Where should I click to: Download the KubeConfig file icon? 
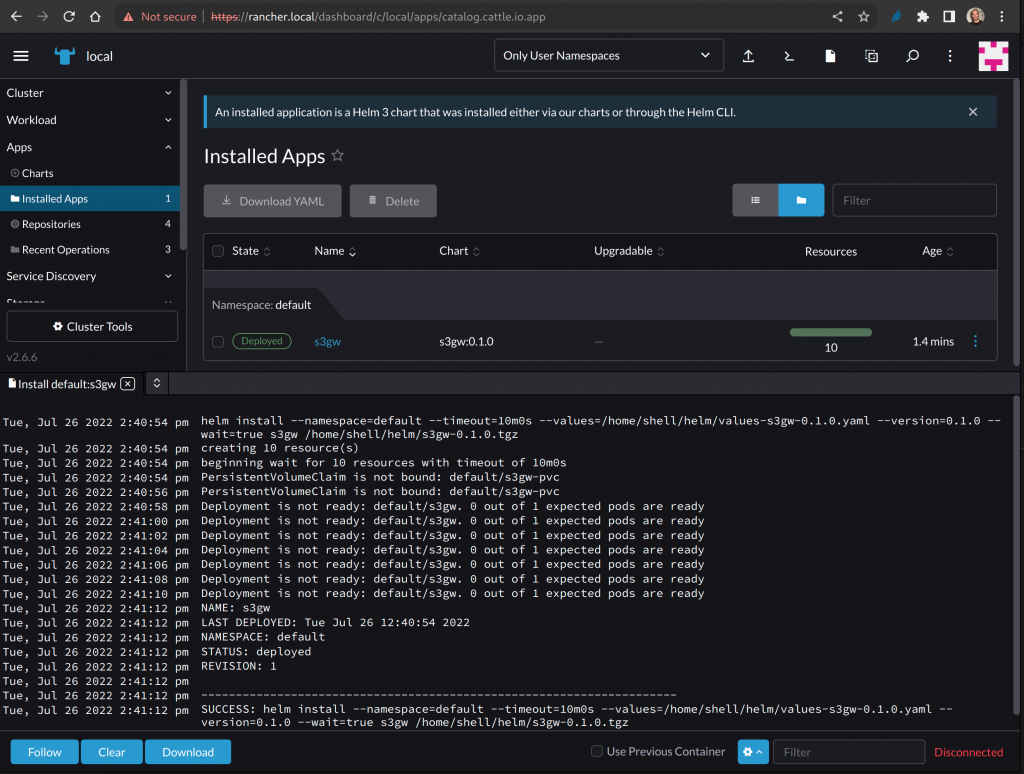click(830, 56)
